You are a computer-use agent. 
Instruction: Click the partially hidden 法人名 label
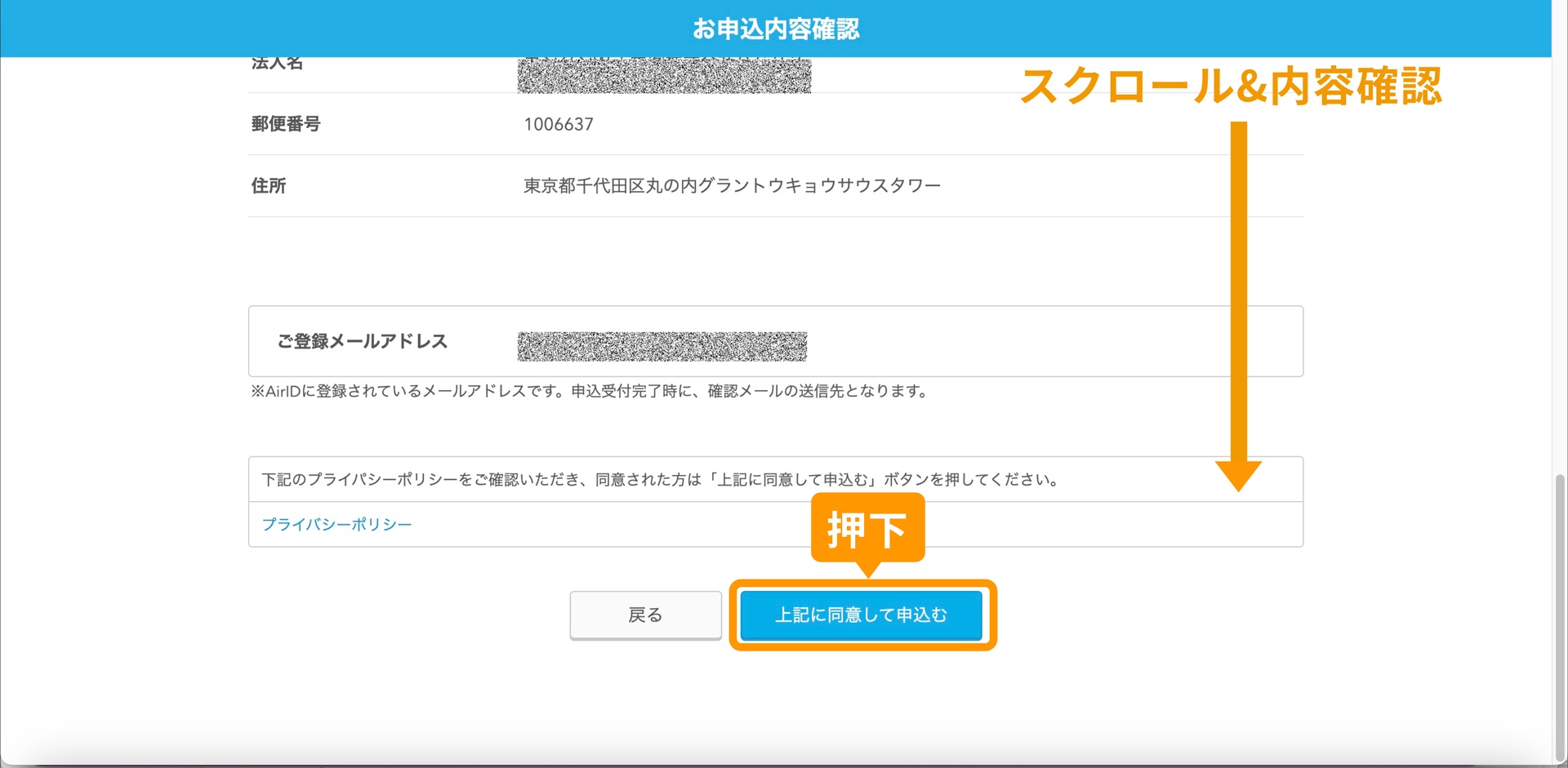[278, 64]
